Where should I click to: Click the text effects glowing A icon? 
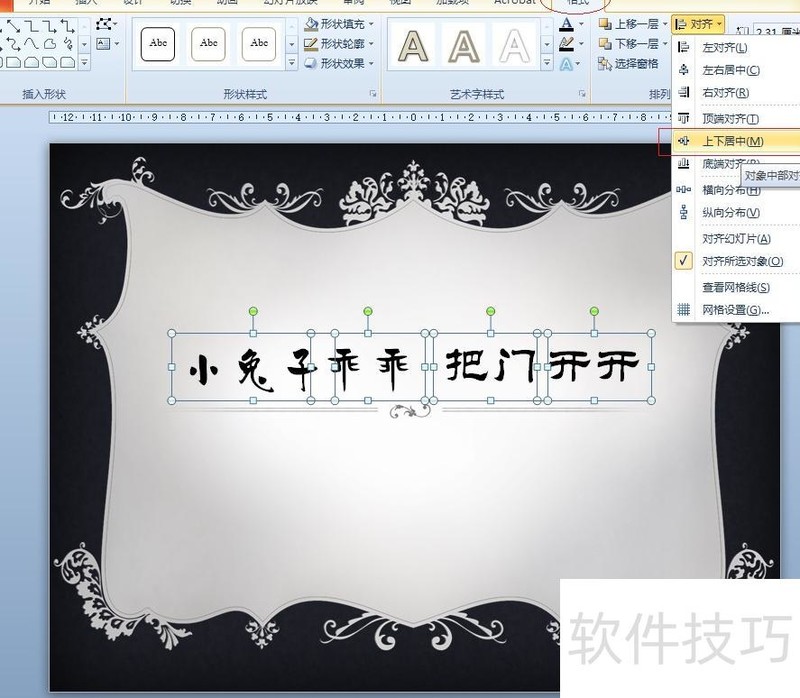point(566,64)
